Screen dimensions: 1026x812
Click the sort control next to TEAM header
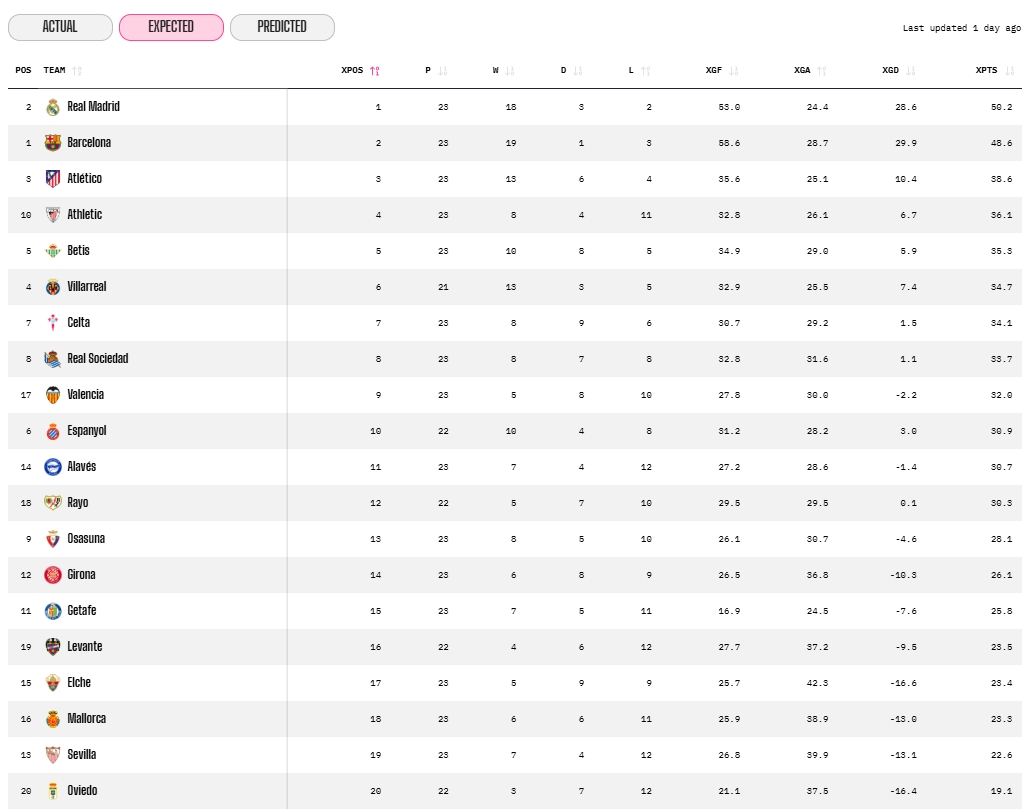point(76,70)
